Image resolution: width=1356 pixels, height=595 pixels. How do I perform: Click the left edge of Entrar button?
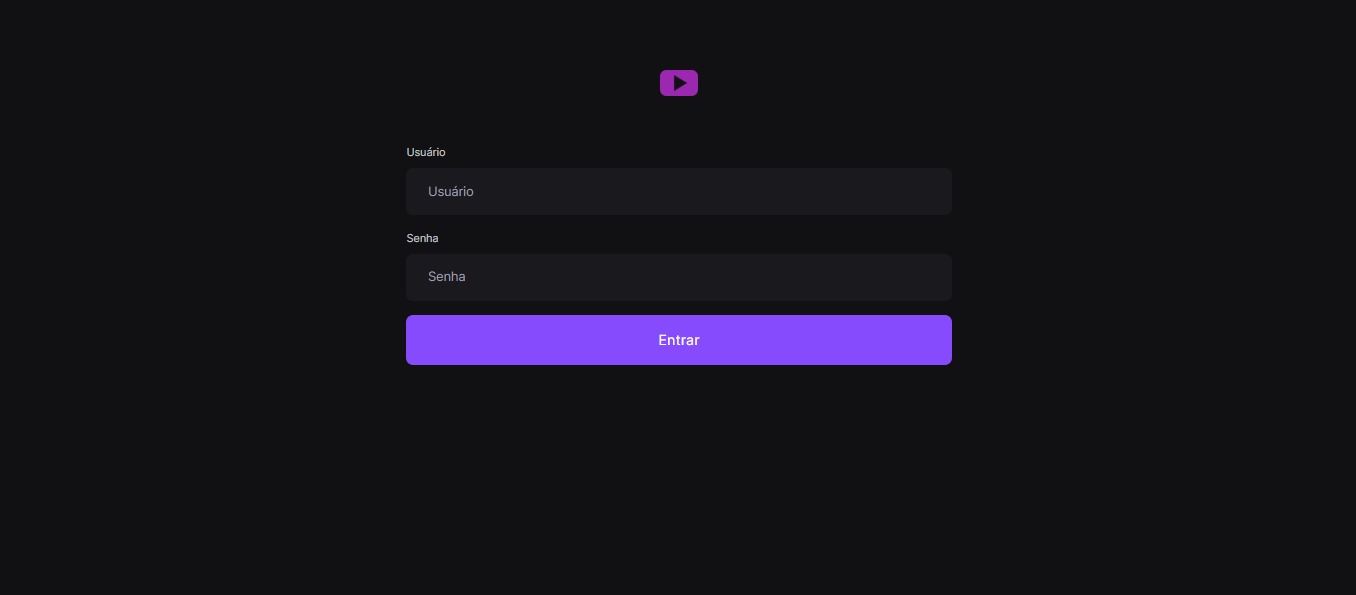click(x=416, y=340)
